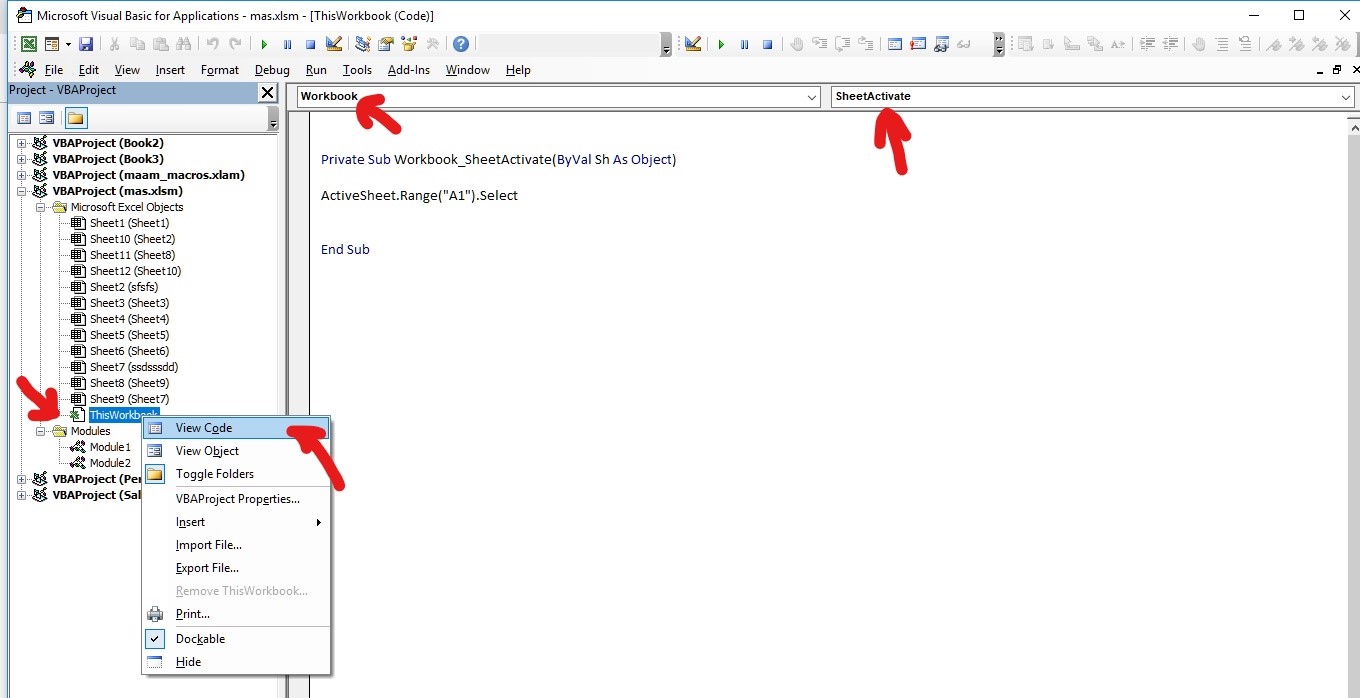
Task: Expand VBAProject (Book2) tree node
Action: click(x=22, y=143)
